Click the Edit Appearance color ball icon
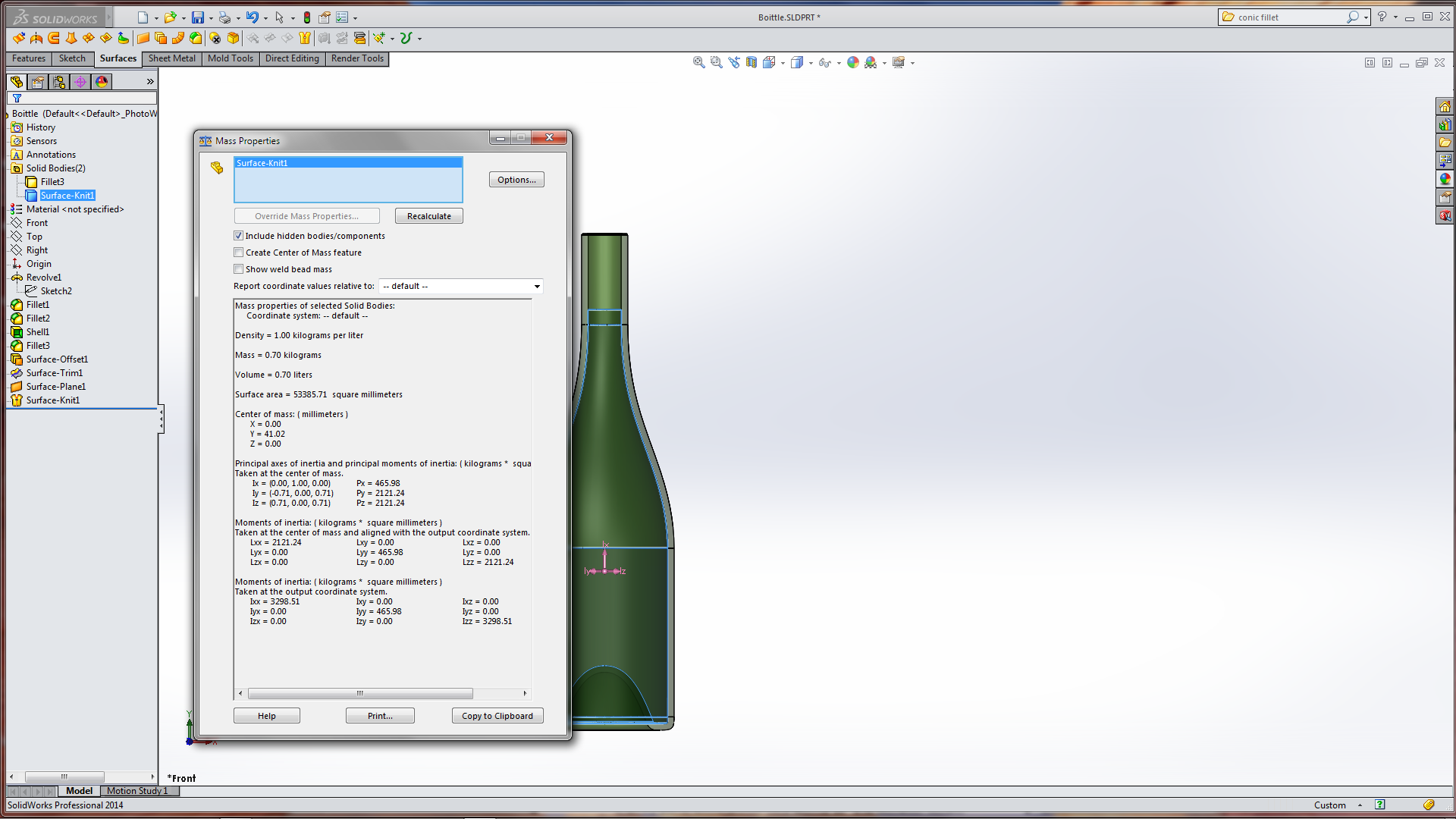Screen dimensions: 1456x819 [x=853, y=62]
